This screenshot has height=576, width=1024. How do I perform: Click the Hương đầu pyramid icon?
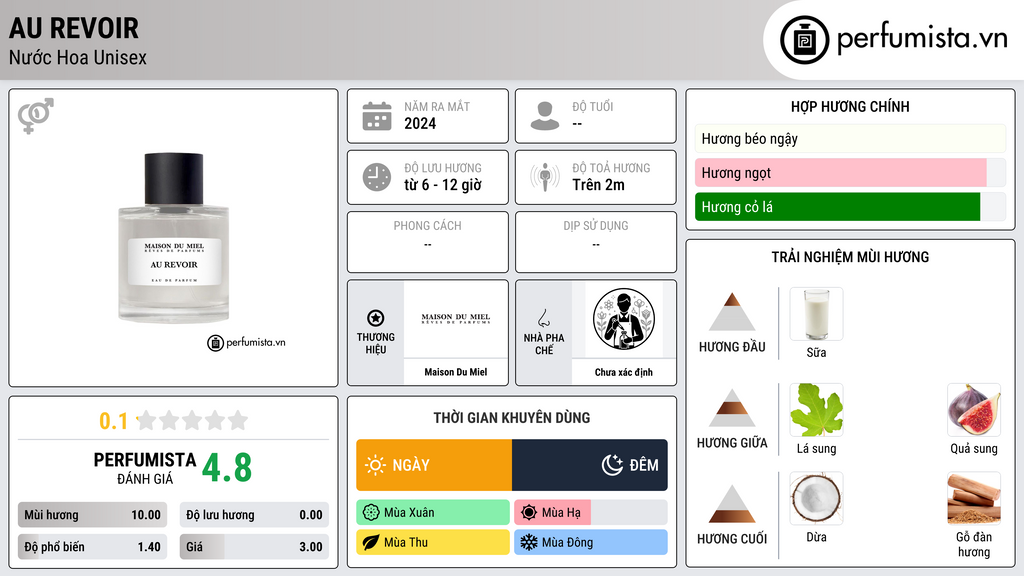pyautogui.click(x=732, y=312)
